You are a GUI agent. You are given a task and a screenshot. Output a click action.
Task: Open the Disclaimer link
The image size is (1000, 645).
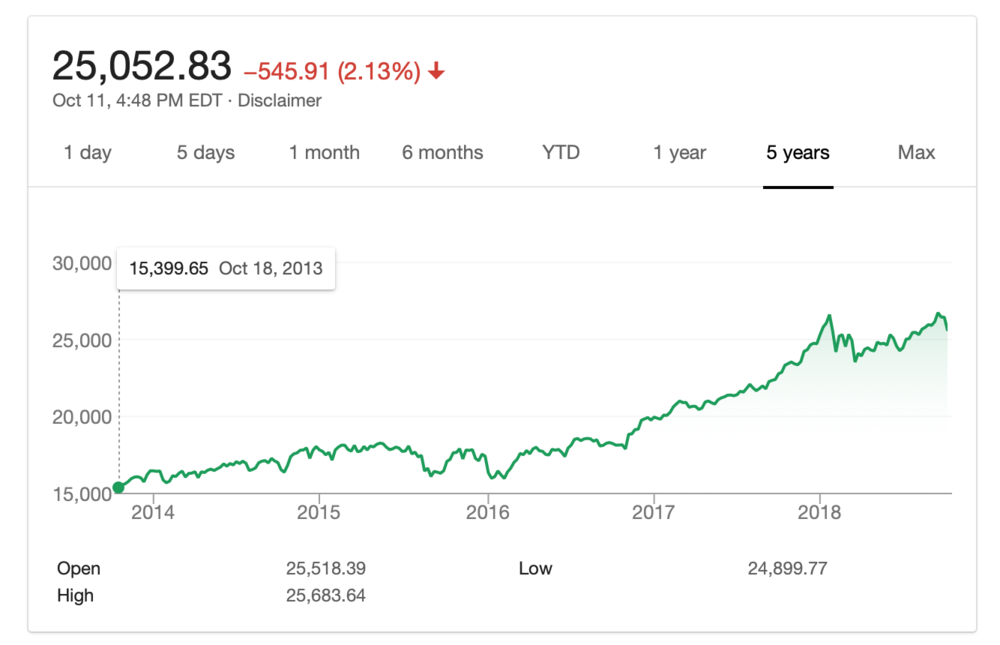[x=279, y=100]
